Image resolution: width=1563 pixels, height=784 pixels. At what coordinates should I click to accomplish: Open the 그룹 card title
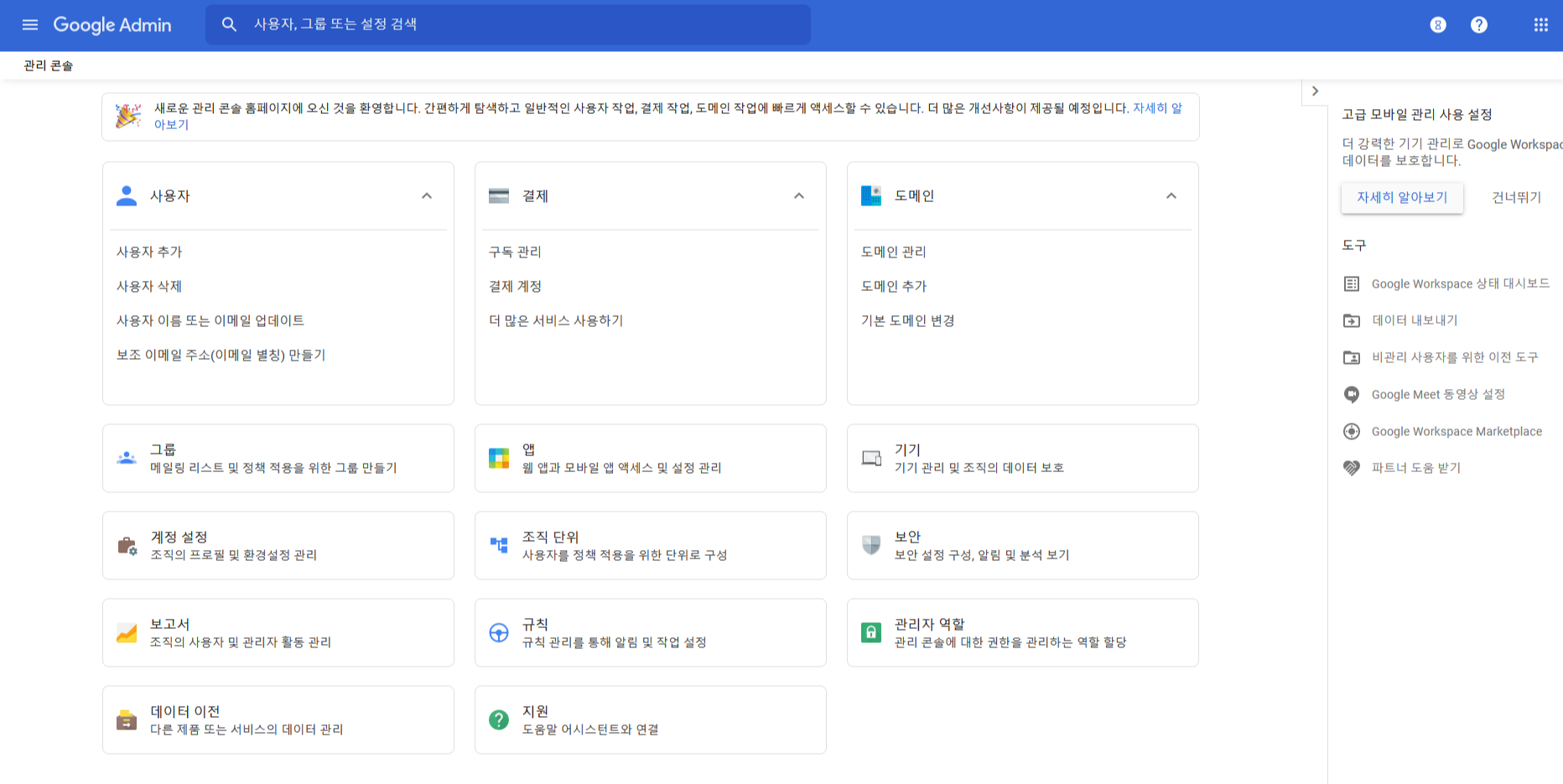click(163, 449)
